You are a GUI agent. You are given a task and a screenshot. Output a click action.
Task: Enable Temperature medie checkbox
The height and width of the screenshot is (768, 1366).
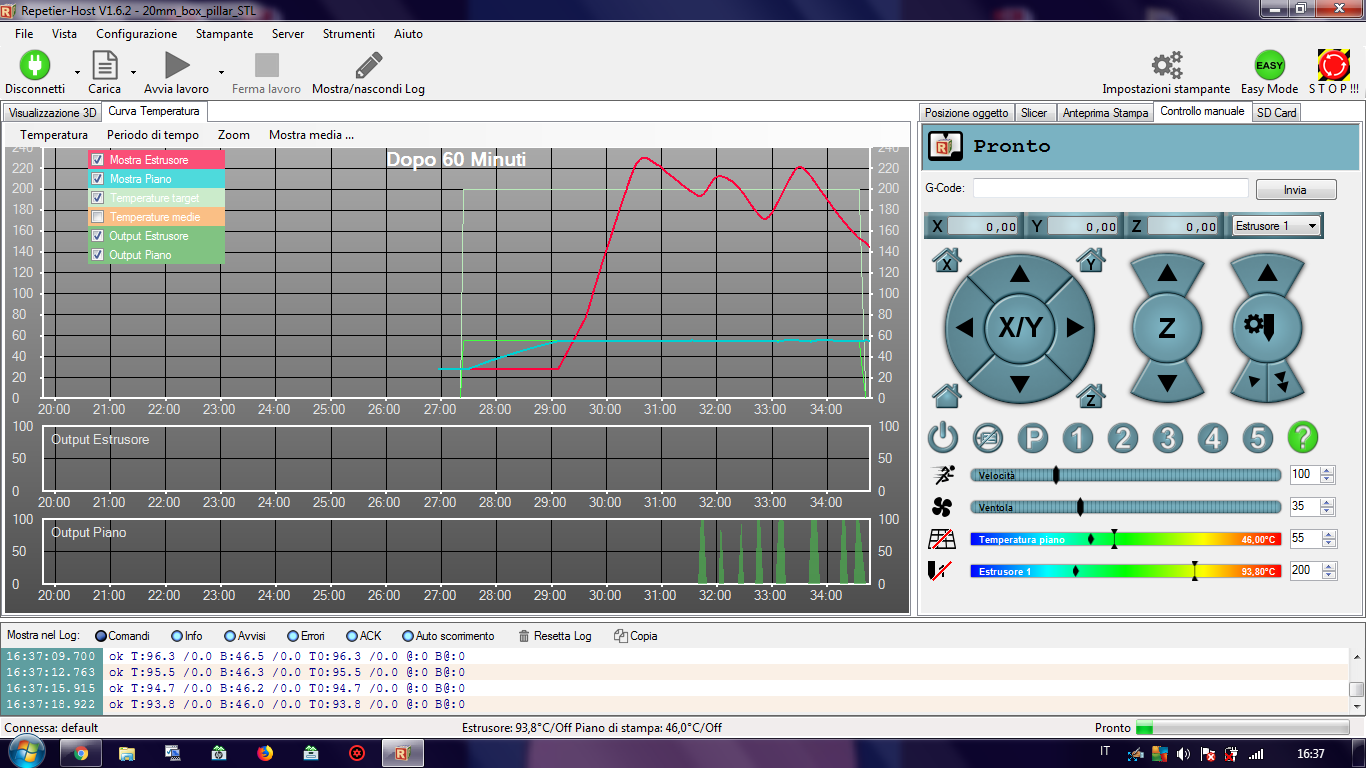[98, 217]
